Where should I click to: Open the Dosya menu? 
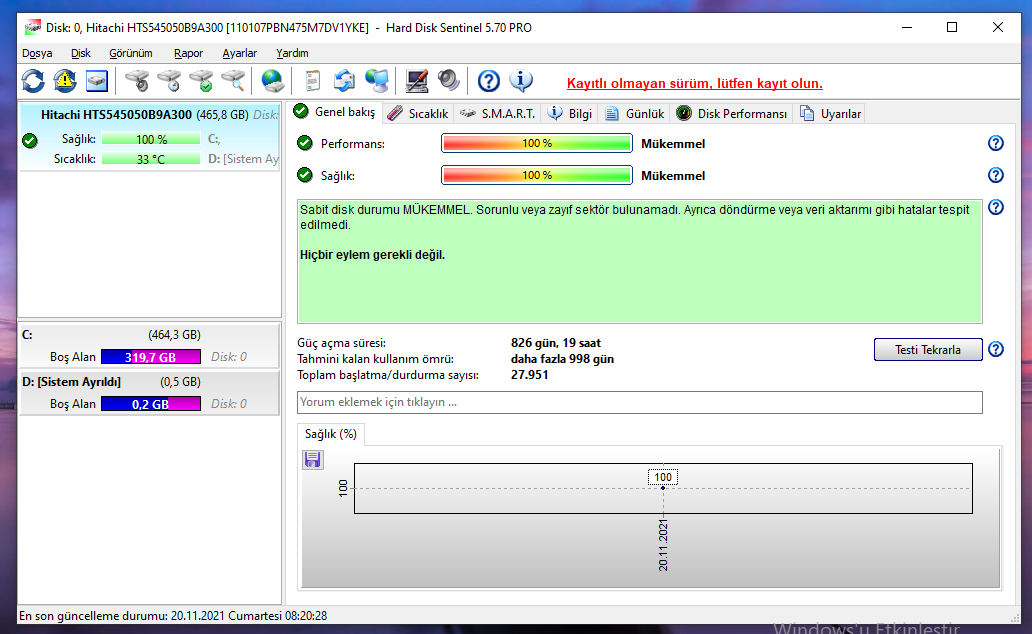[x=37, y=53]
